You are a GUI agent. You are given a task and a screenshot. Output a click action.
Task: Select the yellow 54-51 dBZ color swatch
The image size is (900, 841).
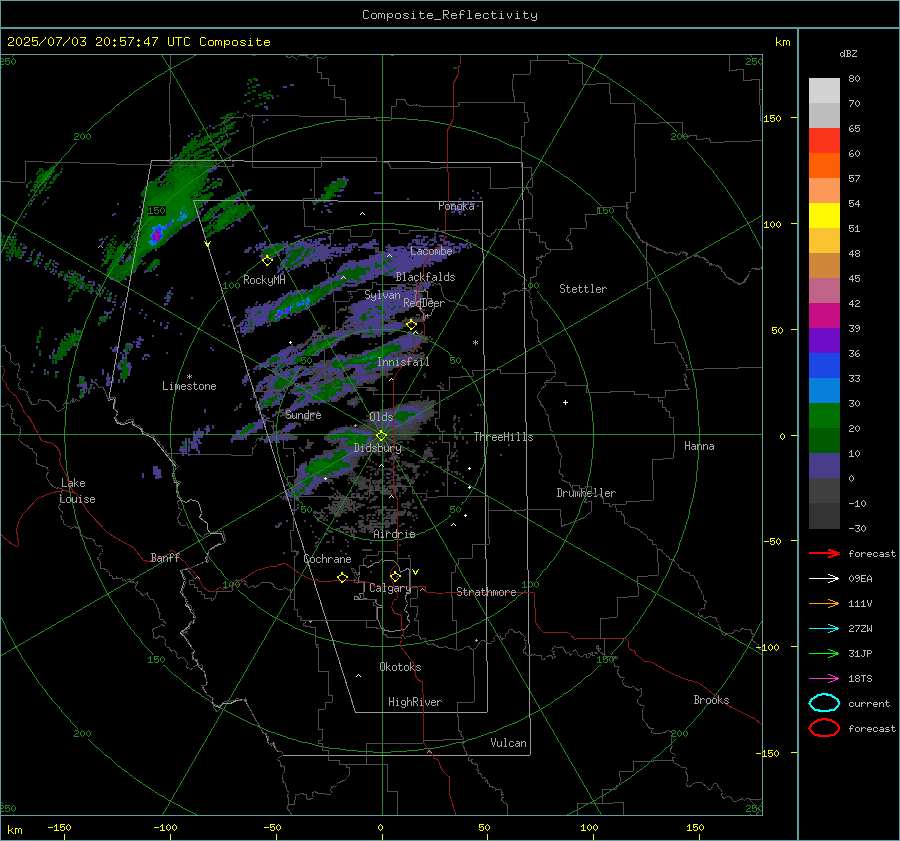(824, 216)
